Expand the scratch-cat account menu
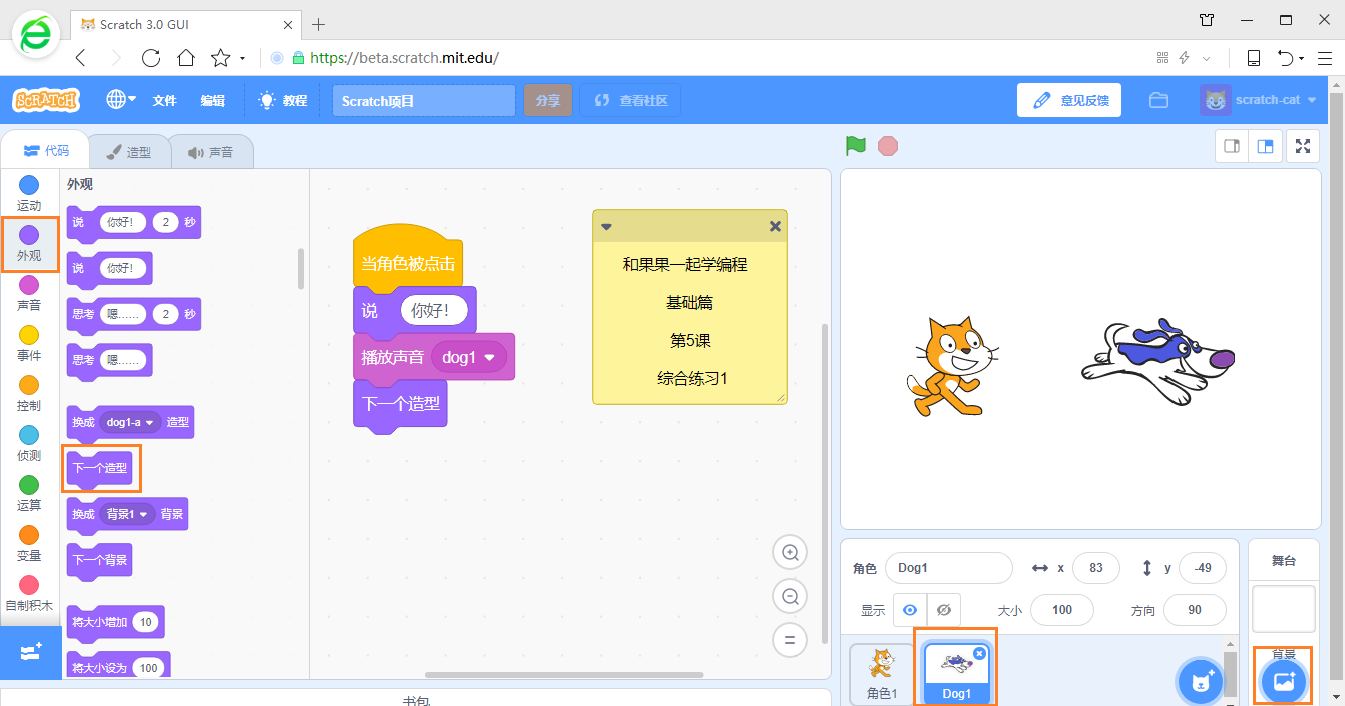This screenshot has height=706, width=1345. click(x=1260, y=100)
